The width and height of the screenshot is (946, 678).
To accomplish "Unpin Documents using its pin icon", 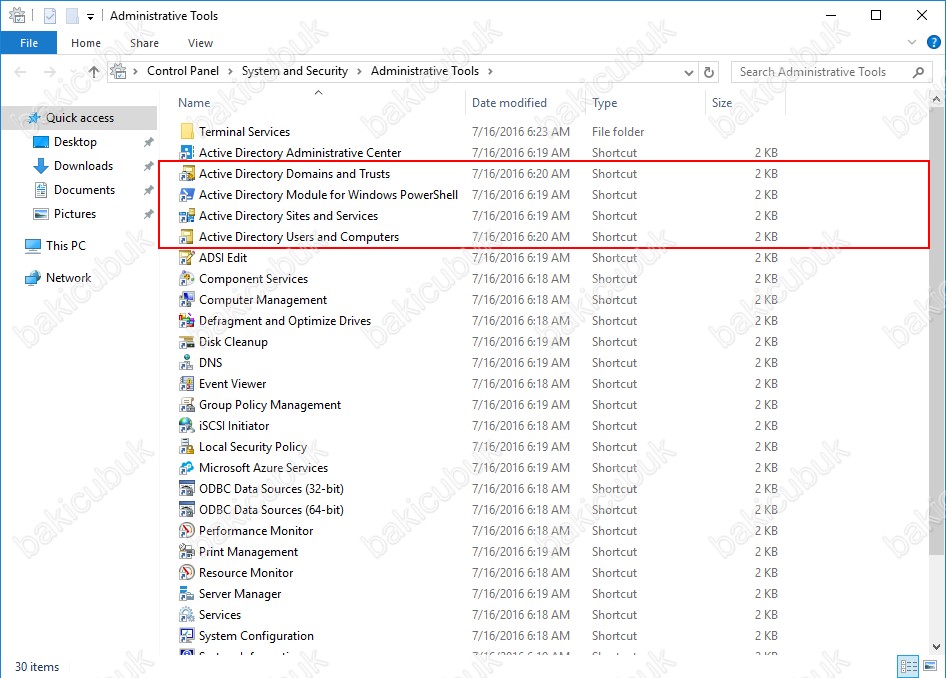I will coord(148,191).
